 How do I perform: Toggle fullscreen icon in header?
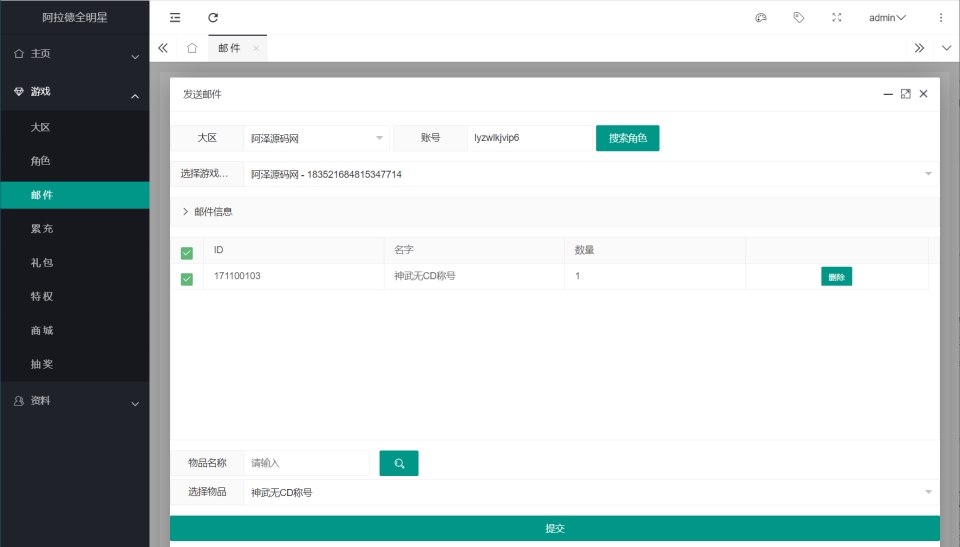pos(837,18)
